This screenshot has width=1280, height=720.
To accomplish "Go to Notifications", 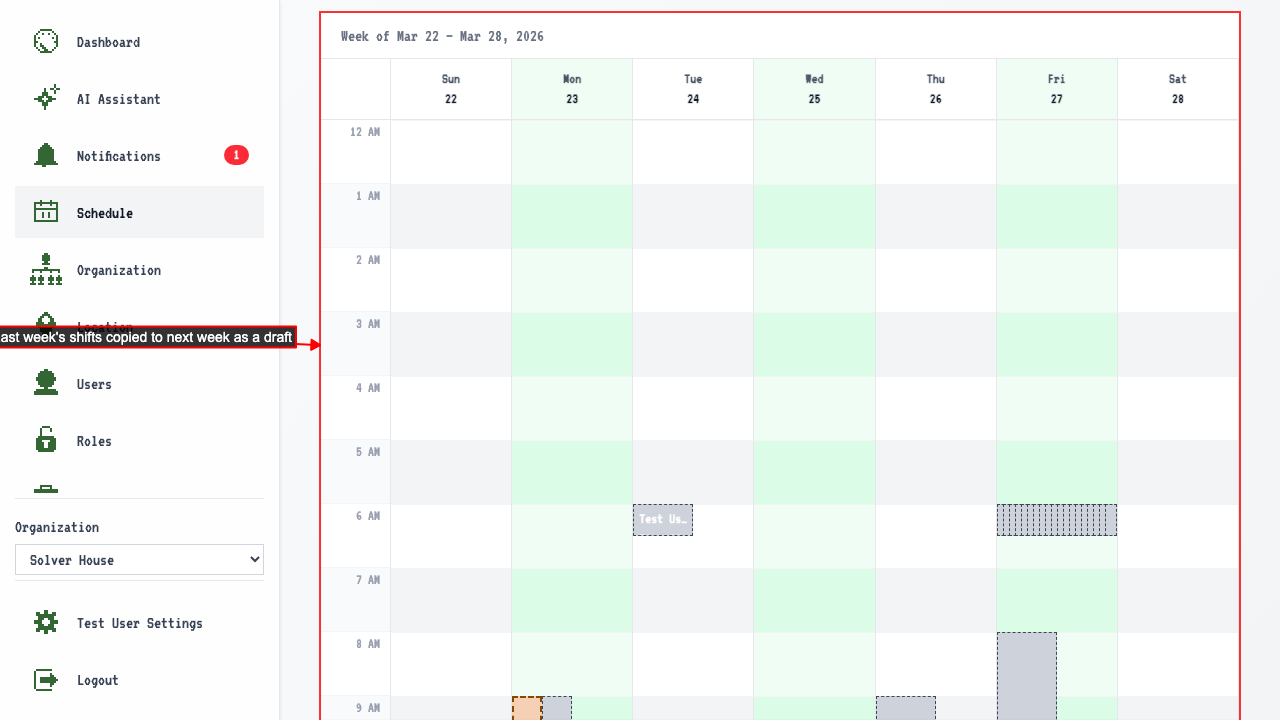I will click(139, 156).
